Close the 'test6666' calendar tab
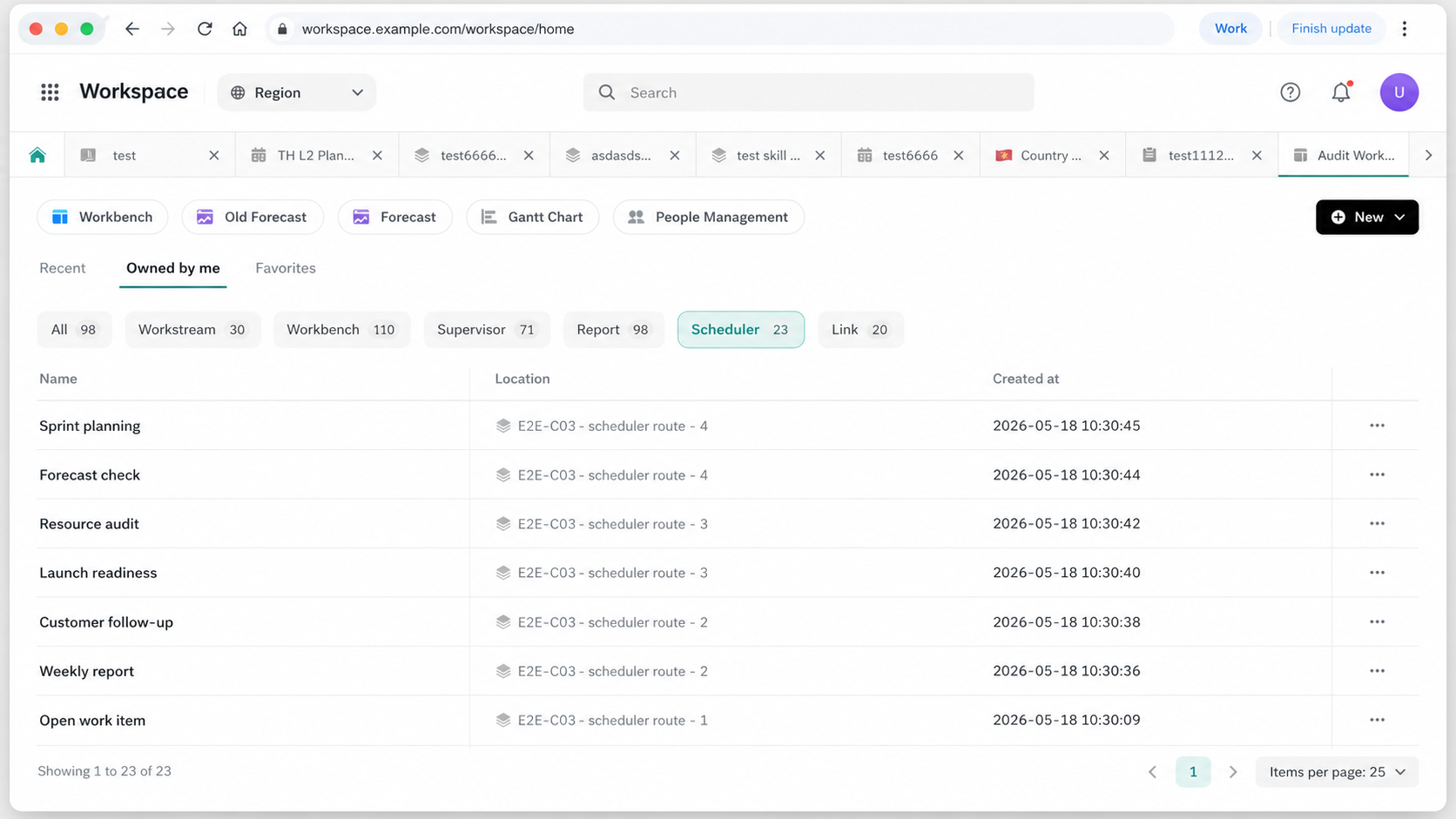This screenshot has width=1456, height=819. click(959, 155)
